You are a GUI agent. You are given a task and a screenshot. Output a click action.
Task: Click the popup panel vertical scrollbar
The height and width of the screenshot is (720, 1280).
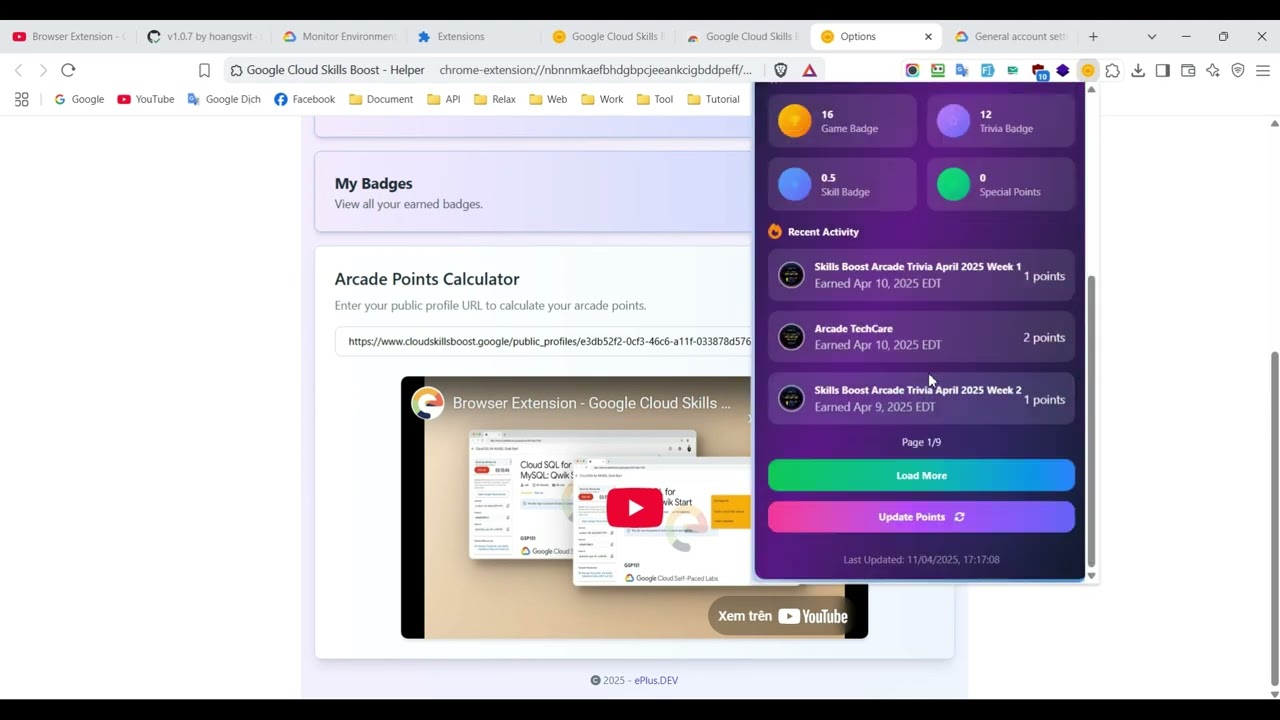point(1091,420)
